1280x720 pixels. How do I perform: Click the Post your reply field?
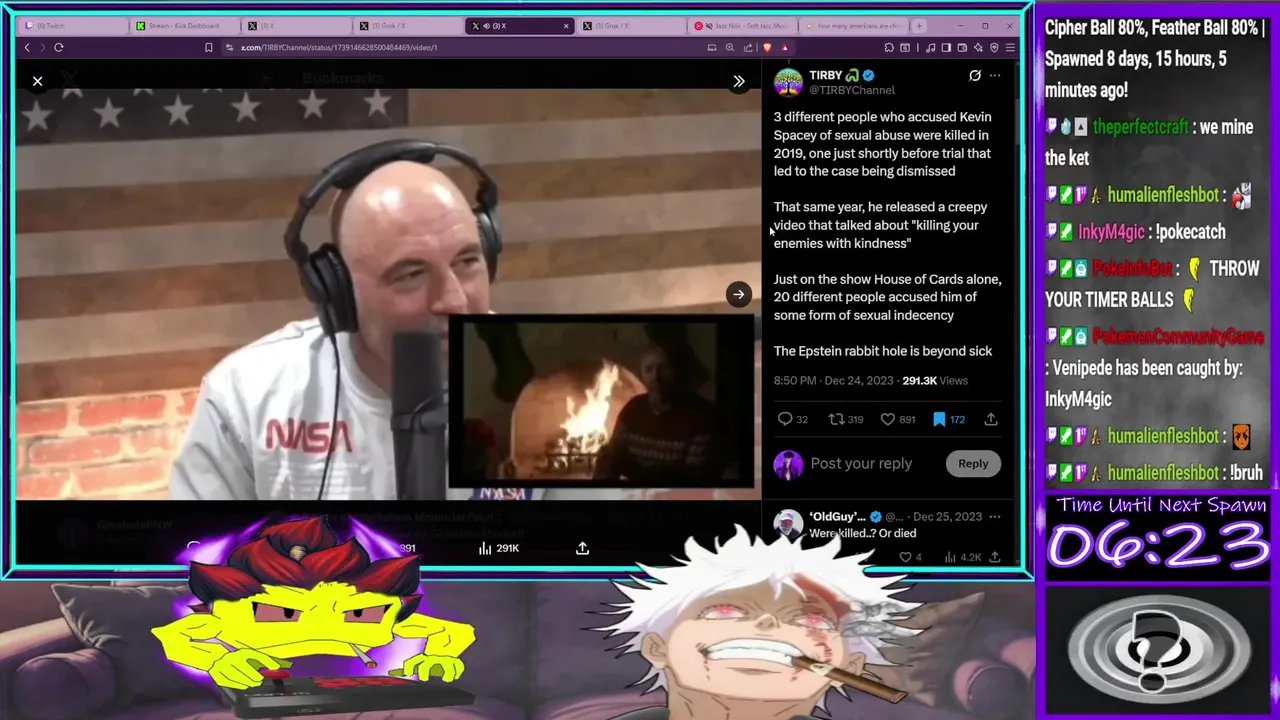[x=861, y=464]
